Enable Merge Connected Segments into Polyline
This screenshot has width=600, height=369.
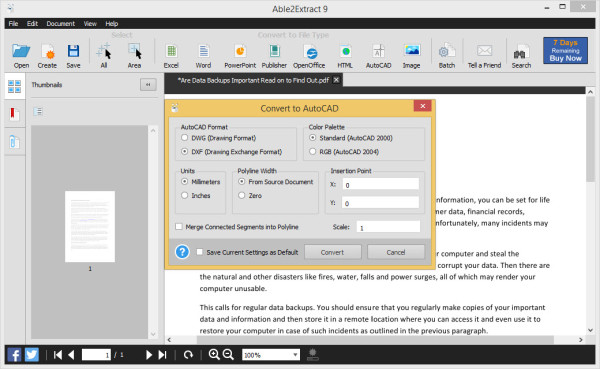179,227
